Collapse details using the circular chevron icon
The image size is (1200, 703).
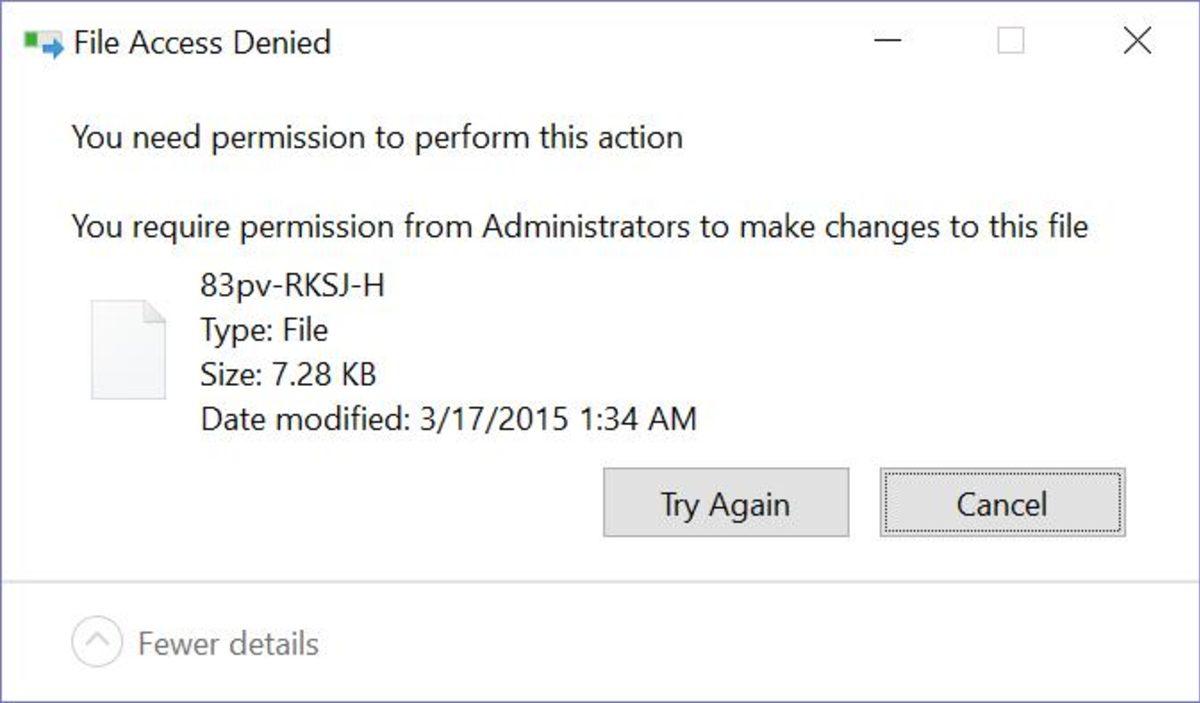[x=97, y=642]
